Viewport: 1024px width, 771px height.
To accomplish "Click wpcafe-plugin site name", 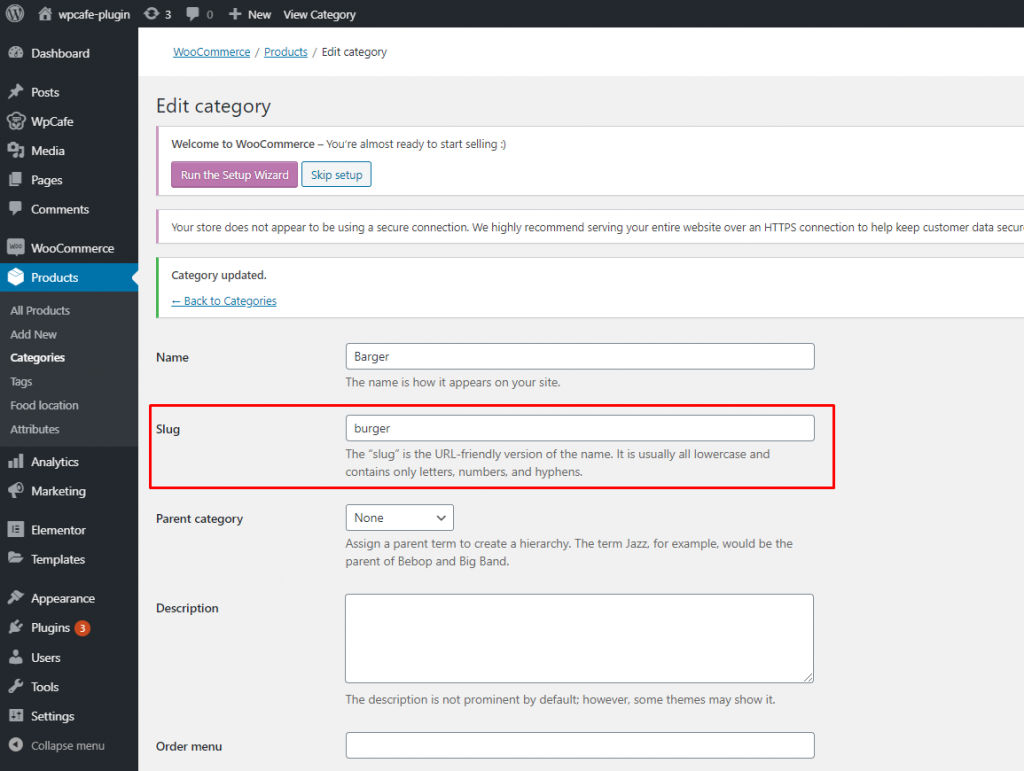I will (94, 14).
